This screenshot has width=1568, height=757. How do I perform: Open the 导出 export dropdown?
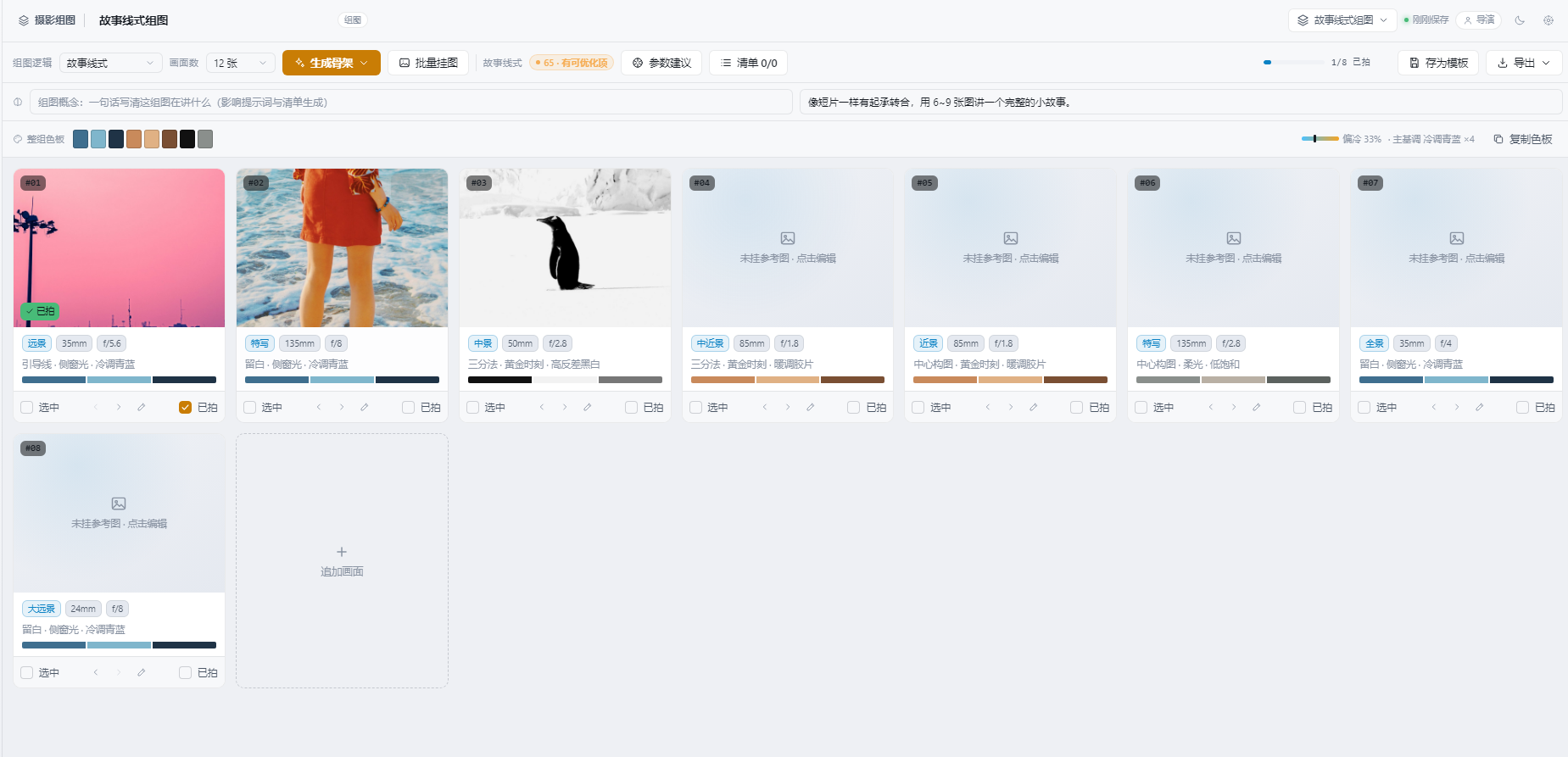point(1524,63)
